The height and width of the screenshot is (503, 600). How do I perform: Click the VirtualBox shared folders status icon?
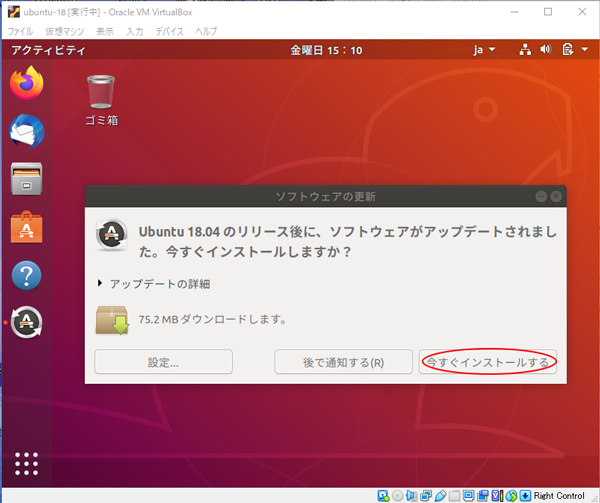click(x=454, y=496)
